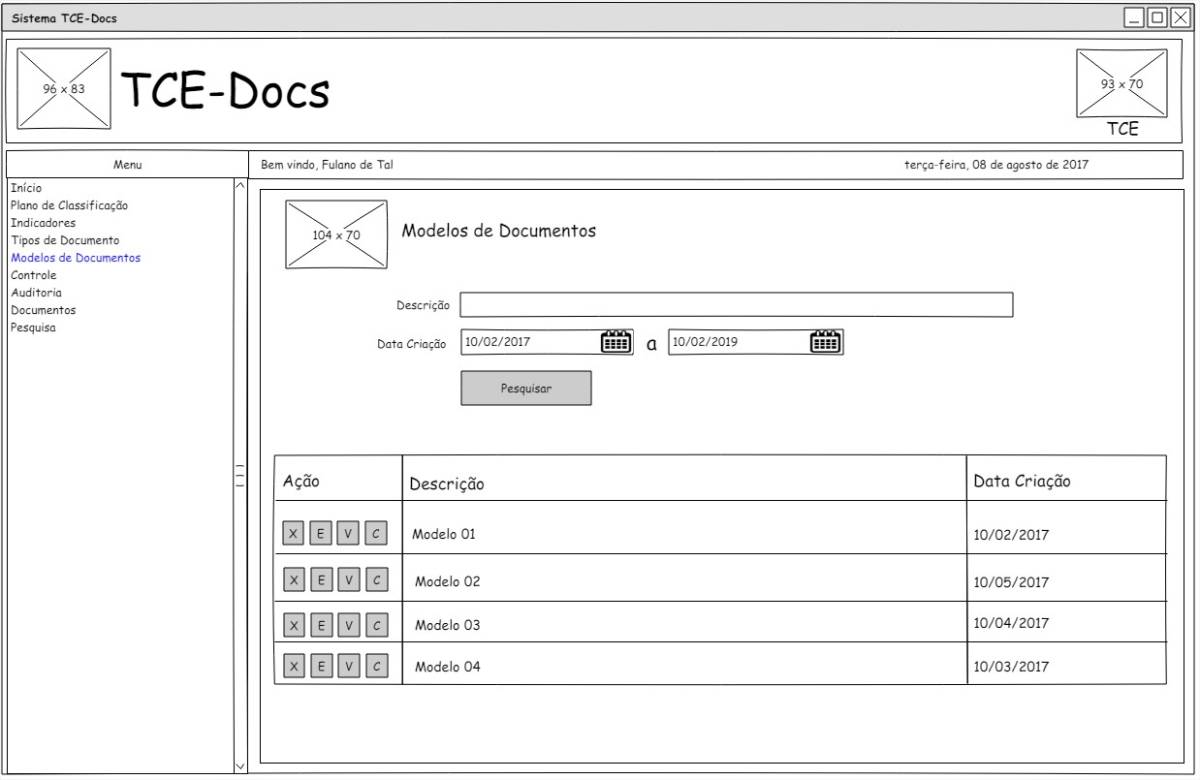This screenshot has width=1200, height=780.
Task: Click the TCE logo image in the header
Action: coord(1121,84)
